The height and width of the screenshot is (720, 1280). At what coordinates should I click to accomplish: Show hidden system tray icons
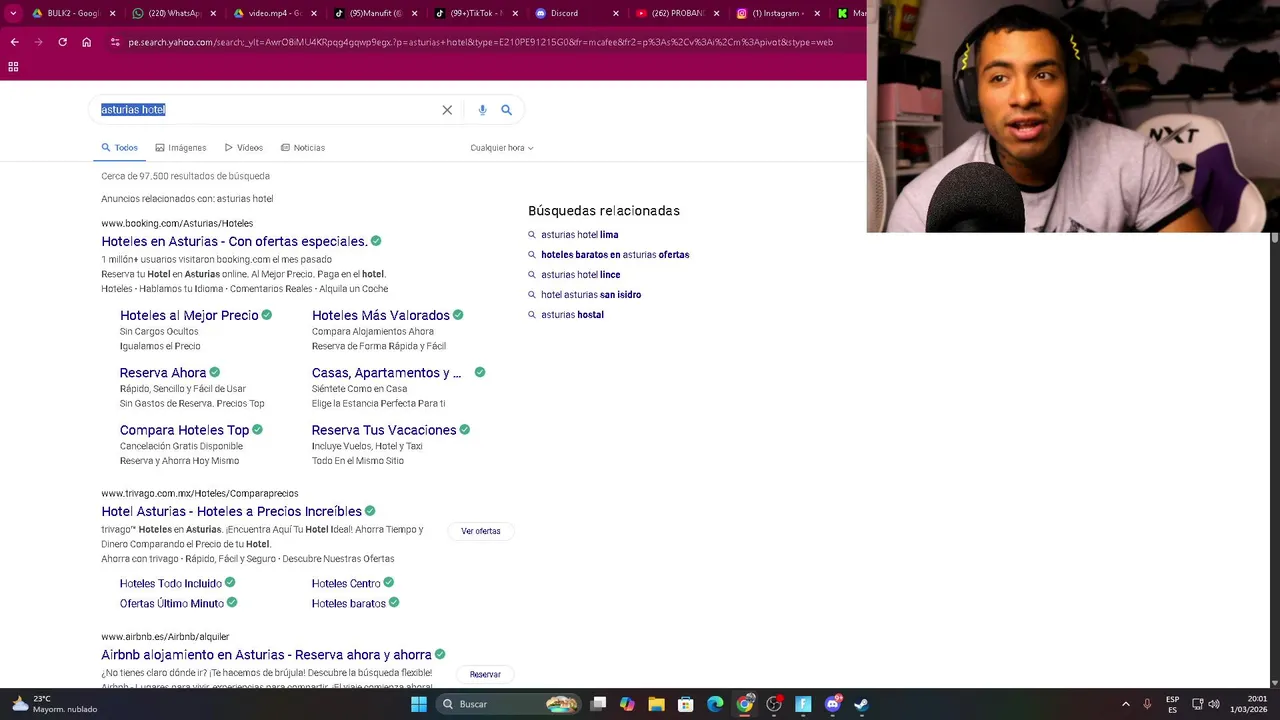tap(1125, 704)
